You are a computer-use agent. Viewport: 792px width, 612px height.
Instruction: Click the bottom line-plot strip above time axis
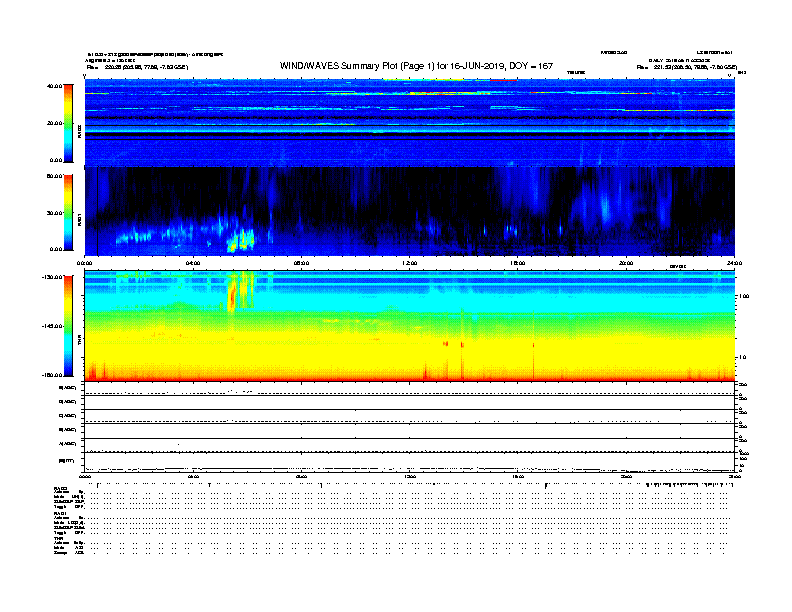coord(410,462)
